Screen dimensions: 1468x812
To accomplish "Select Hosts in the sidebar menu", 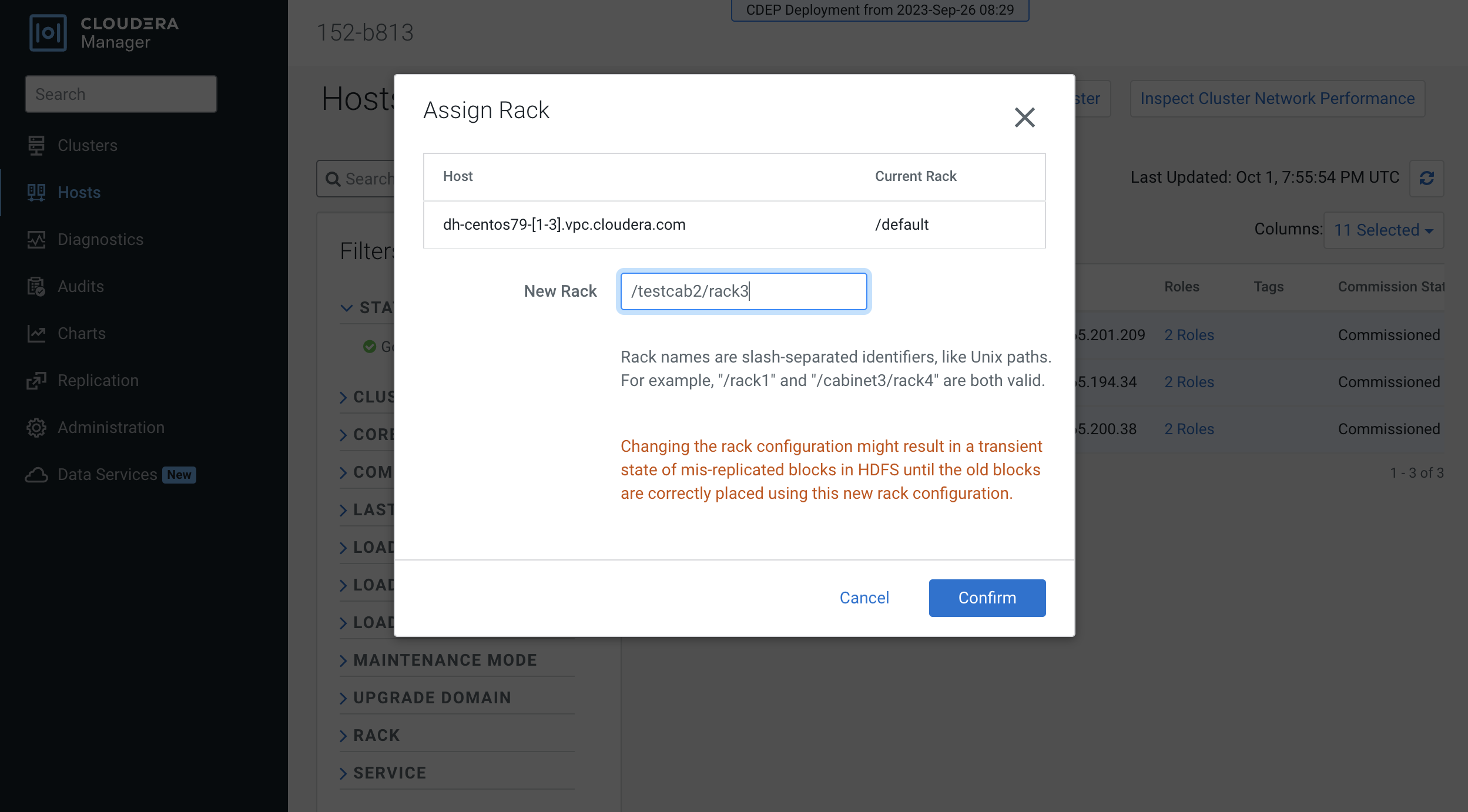I will click(79, 192).
